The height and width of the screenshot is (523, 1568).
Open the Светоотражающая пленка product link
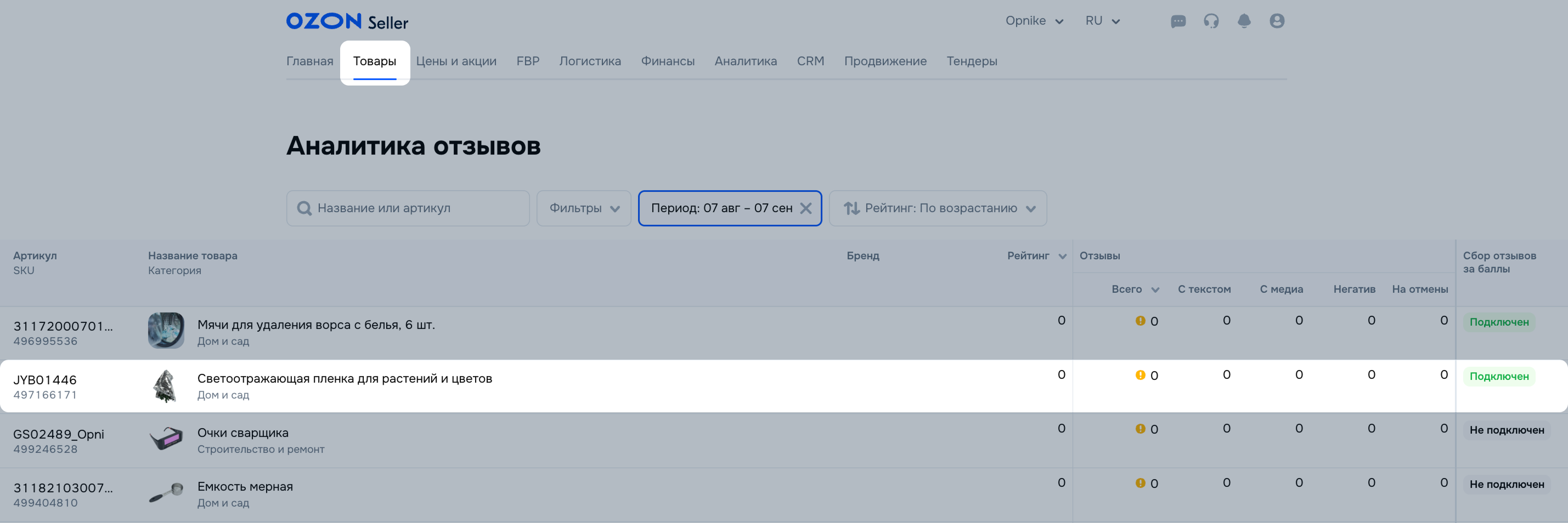pyautogui.click(x=345, y=378)
